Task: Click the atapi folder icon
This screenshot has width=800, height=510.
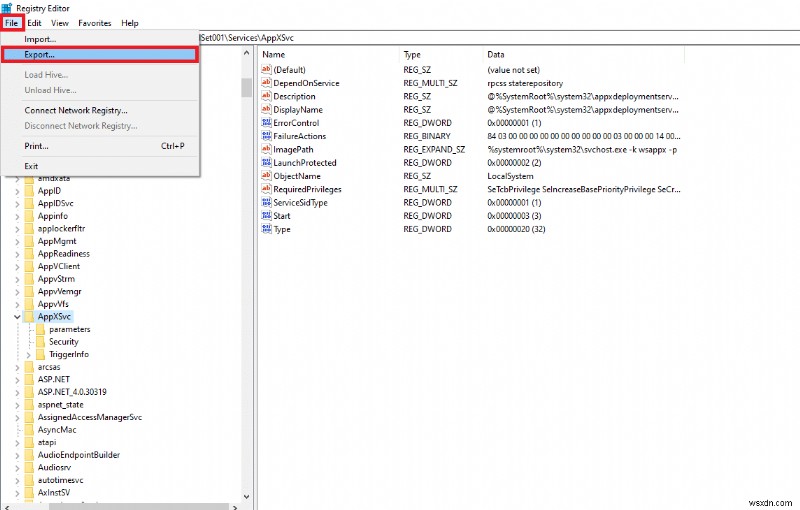Action: pyautogui.click(x=29, y=443)
